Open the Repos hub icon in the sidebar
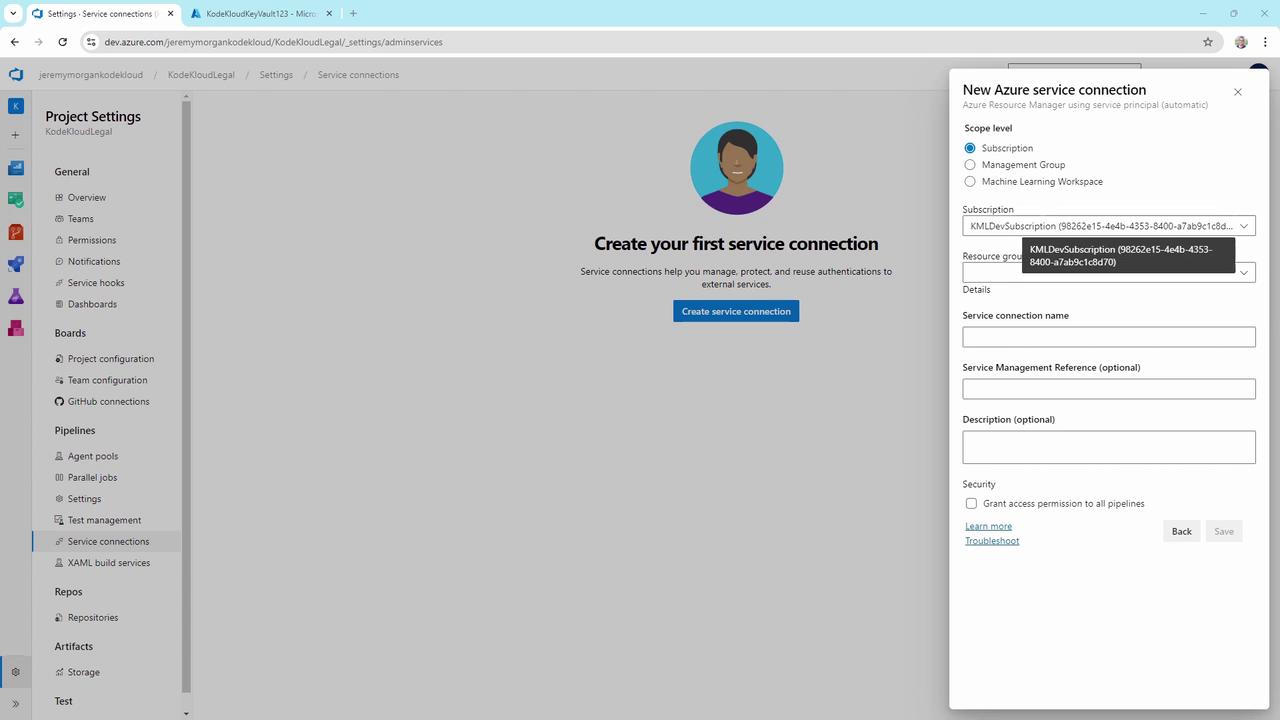This screenshot has height=720, width=1280. tap(15, 232)
